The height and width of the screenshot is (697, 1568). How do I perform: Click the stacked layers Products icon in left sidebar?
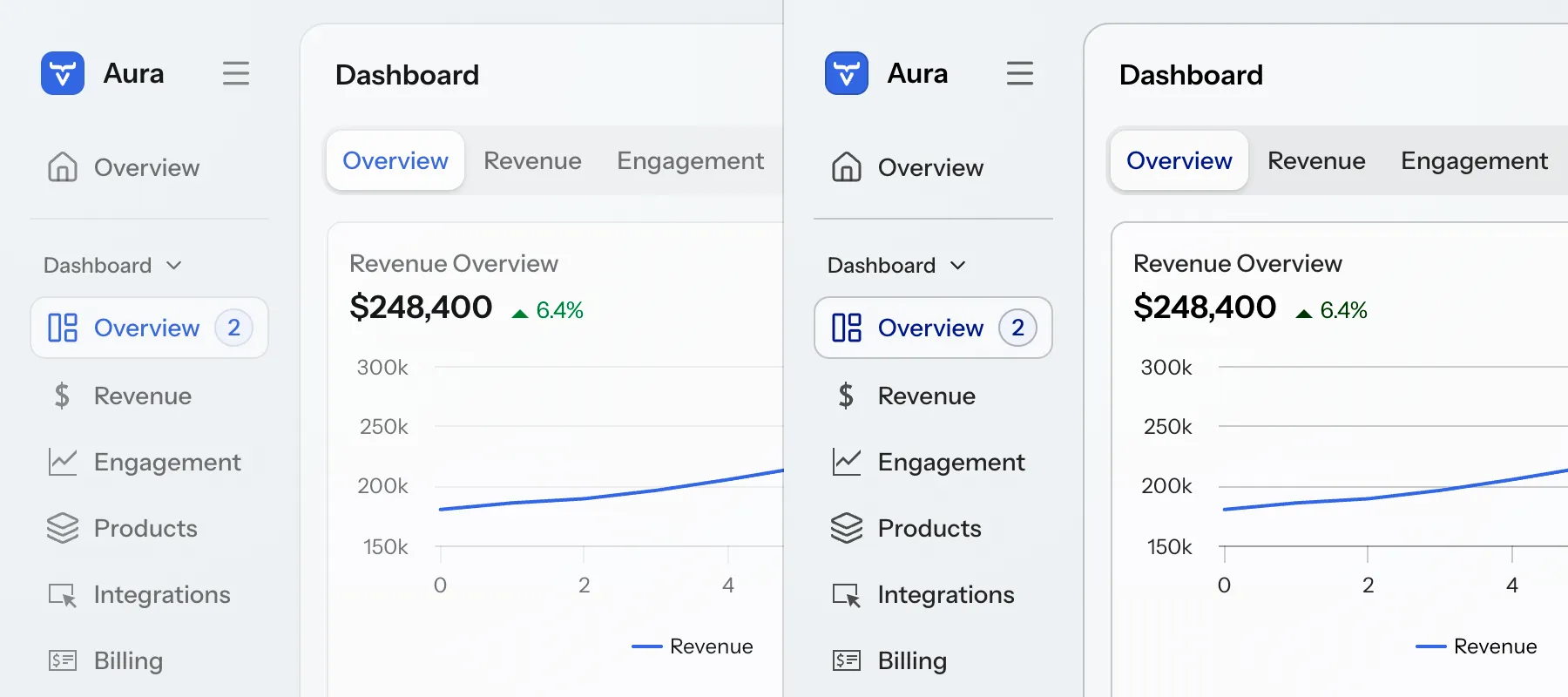[63, 528]
